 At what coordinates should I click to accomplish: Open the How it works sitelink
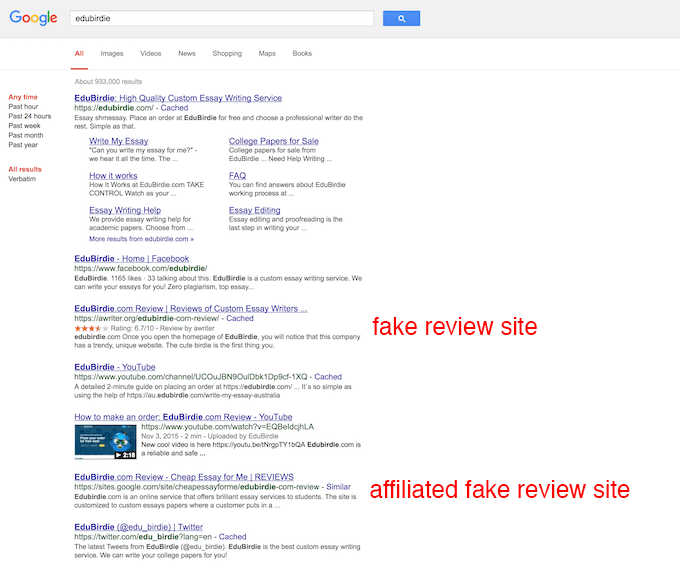click(113, 176)
